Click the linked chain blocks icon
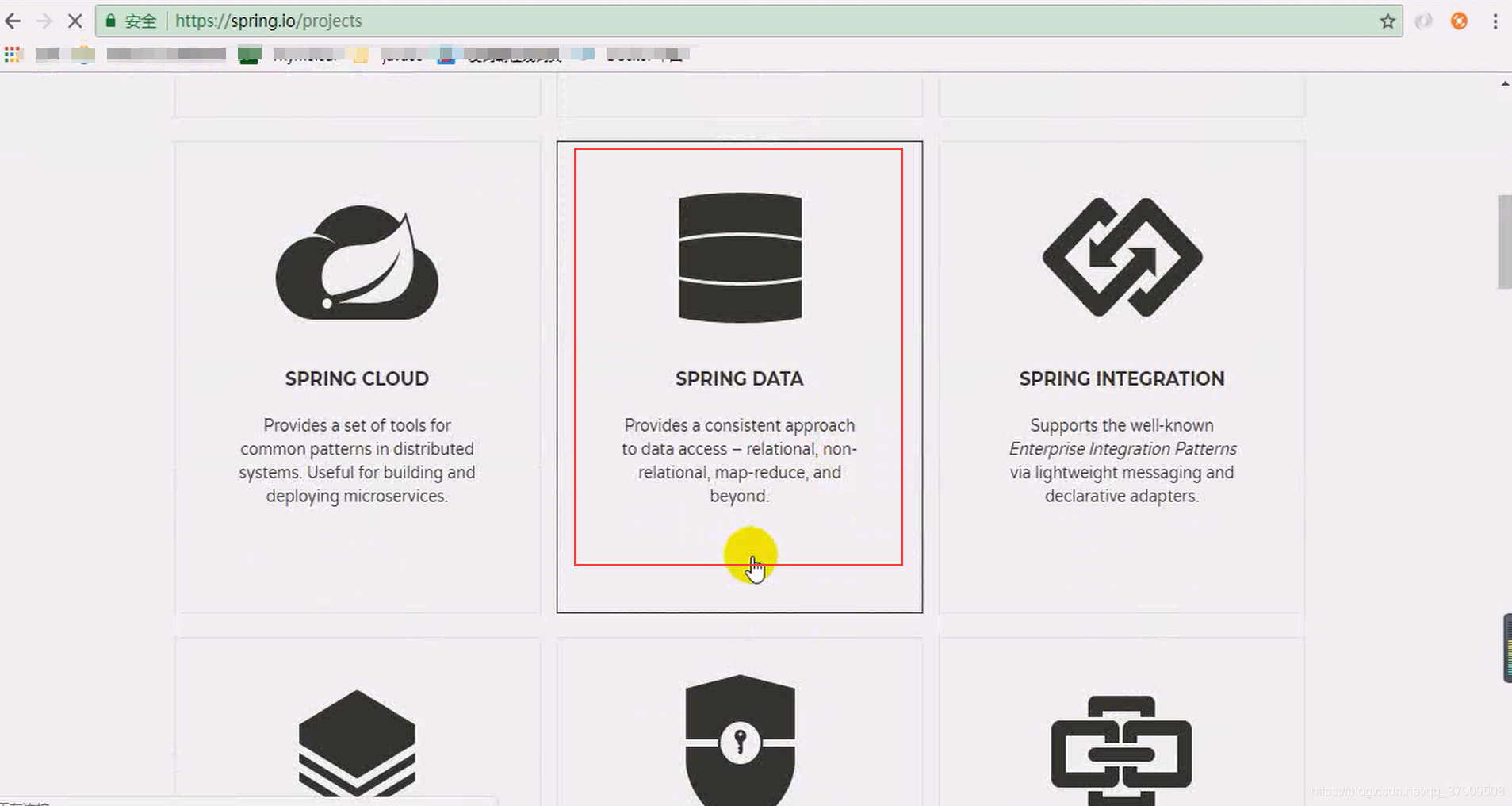The width and height of the screenshot is (1512, 806). coord(1122,750)
